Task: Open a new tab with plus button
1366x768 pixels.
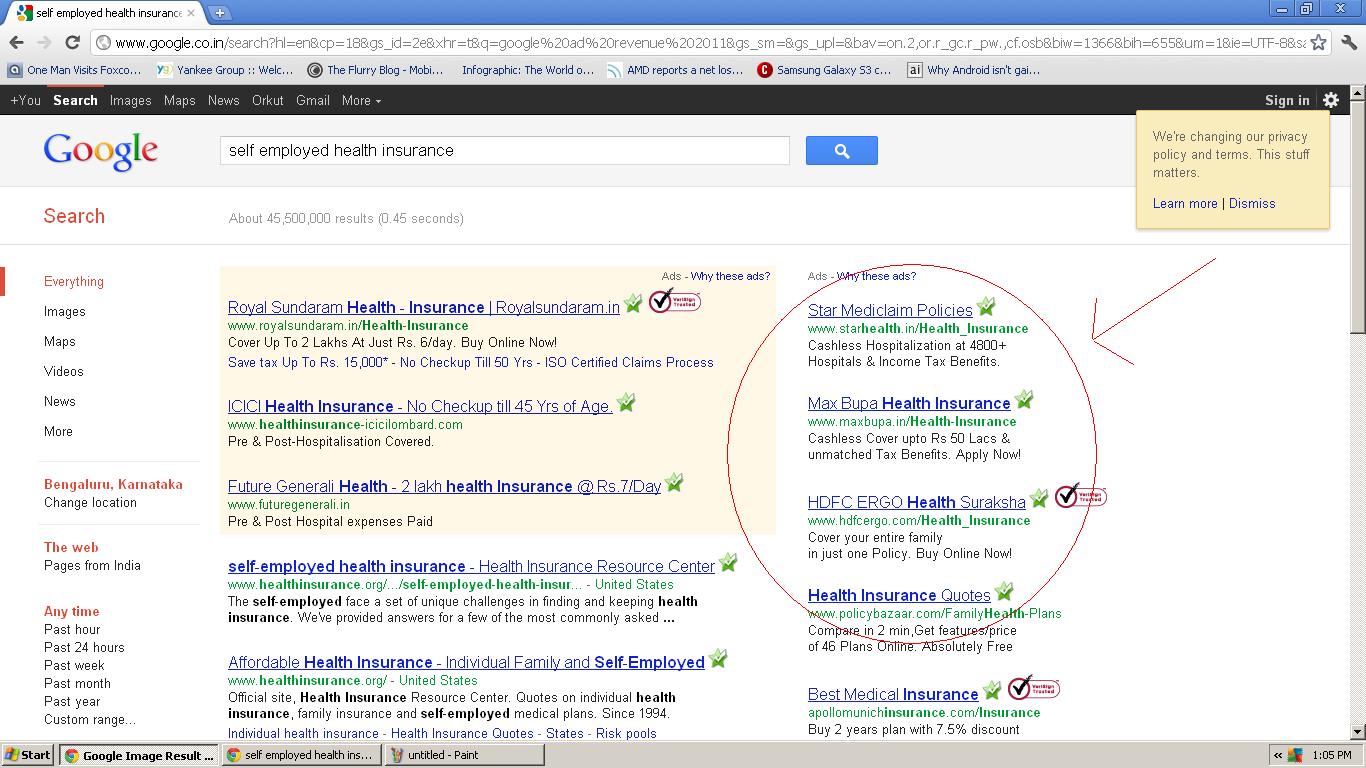Action: coord(219,13)
